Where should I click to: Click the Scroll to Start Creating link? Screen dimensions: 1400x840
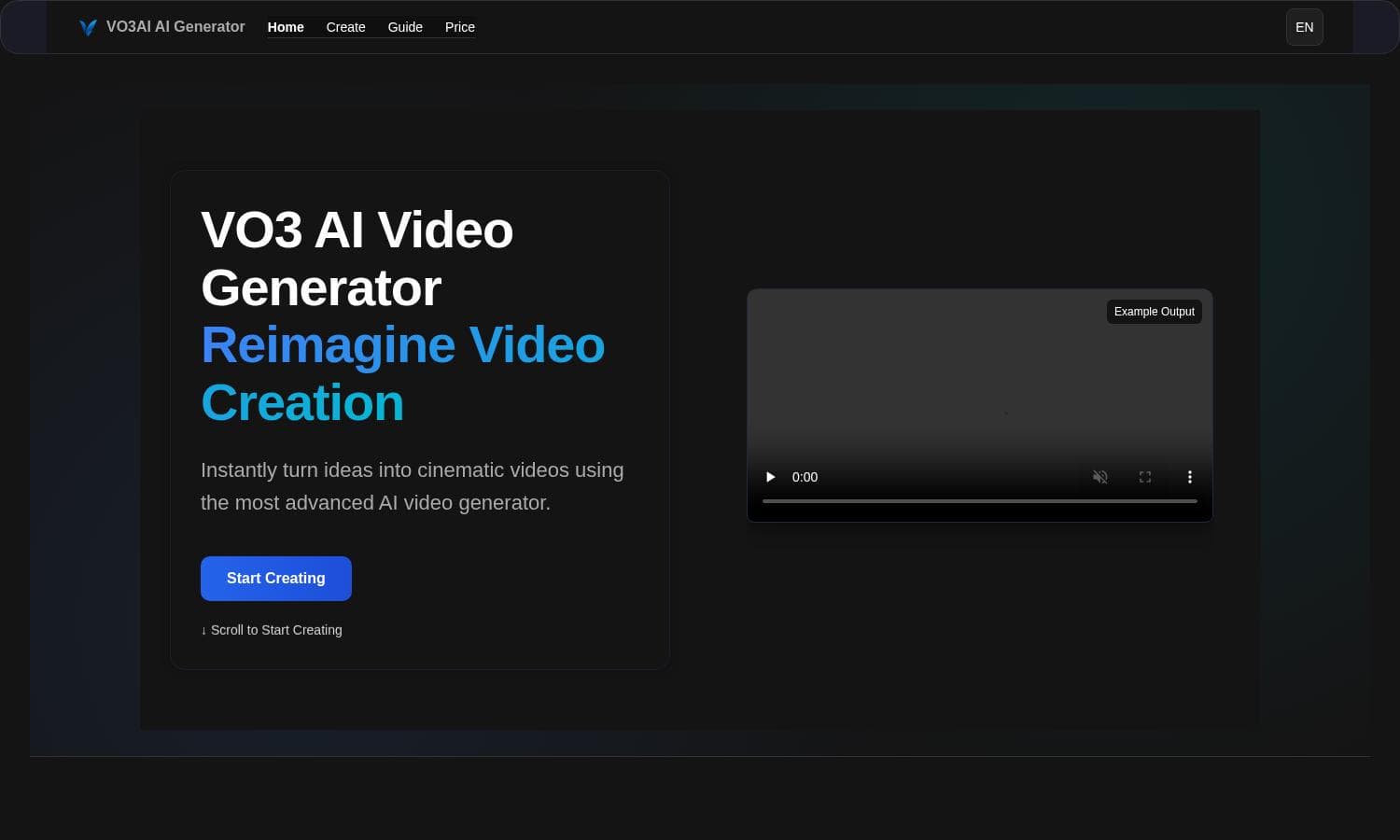(271, 630)
